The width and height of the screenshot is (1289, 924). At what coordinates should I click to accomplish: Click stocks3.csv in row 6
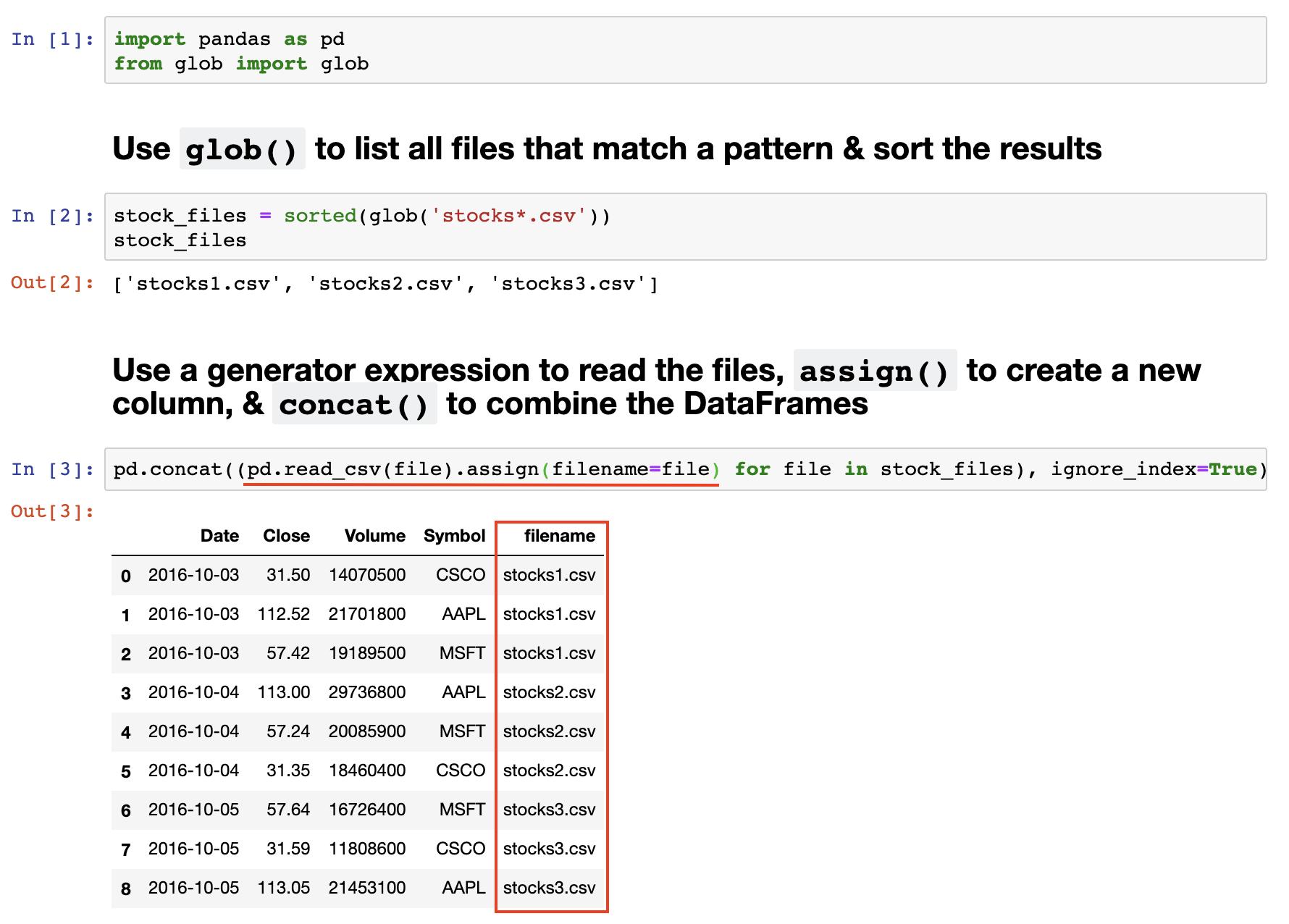[549, 810]
